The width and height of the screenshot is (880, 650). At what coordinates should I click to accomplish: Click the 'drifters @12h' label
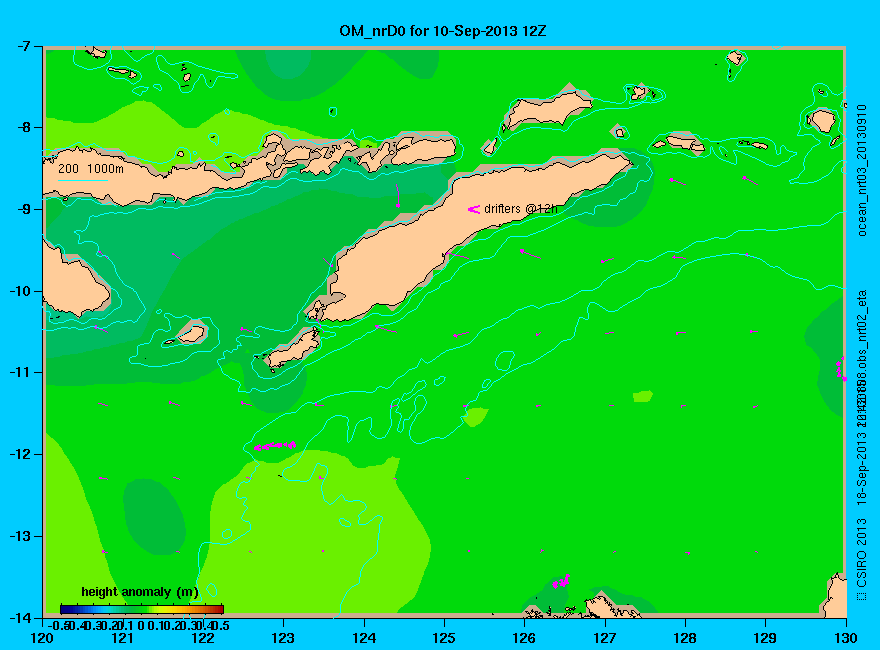(520, 209)
